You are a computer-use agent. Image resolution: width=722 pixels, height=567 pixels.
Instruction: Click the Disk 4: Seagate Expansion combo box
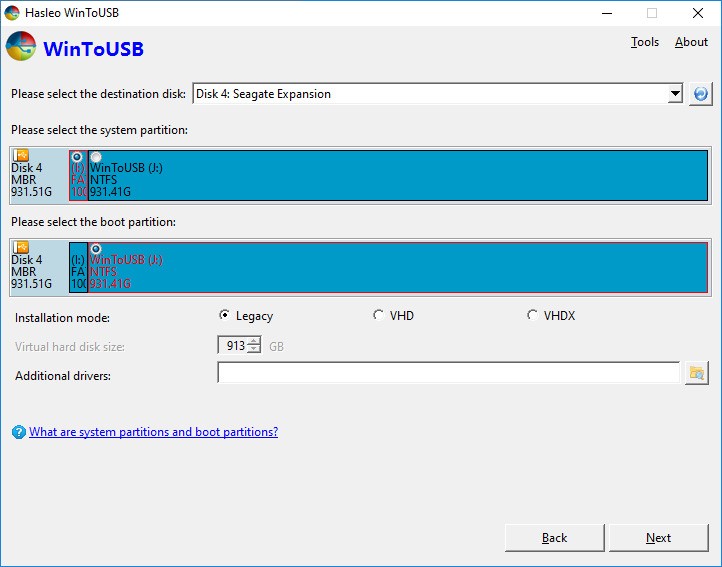(437, 94)
